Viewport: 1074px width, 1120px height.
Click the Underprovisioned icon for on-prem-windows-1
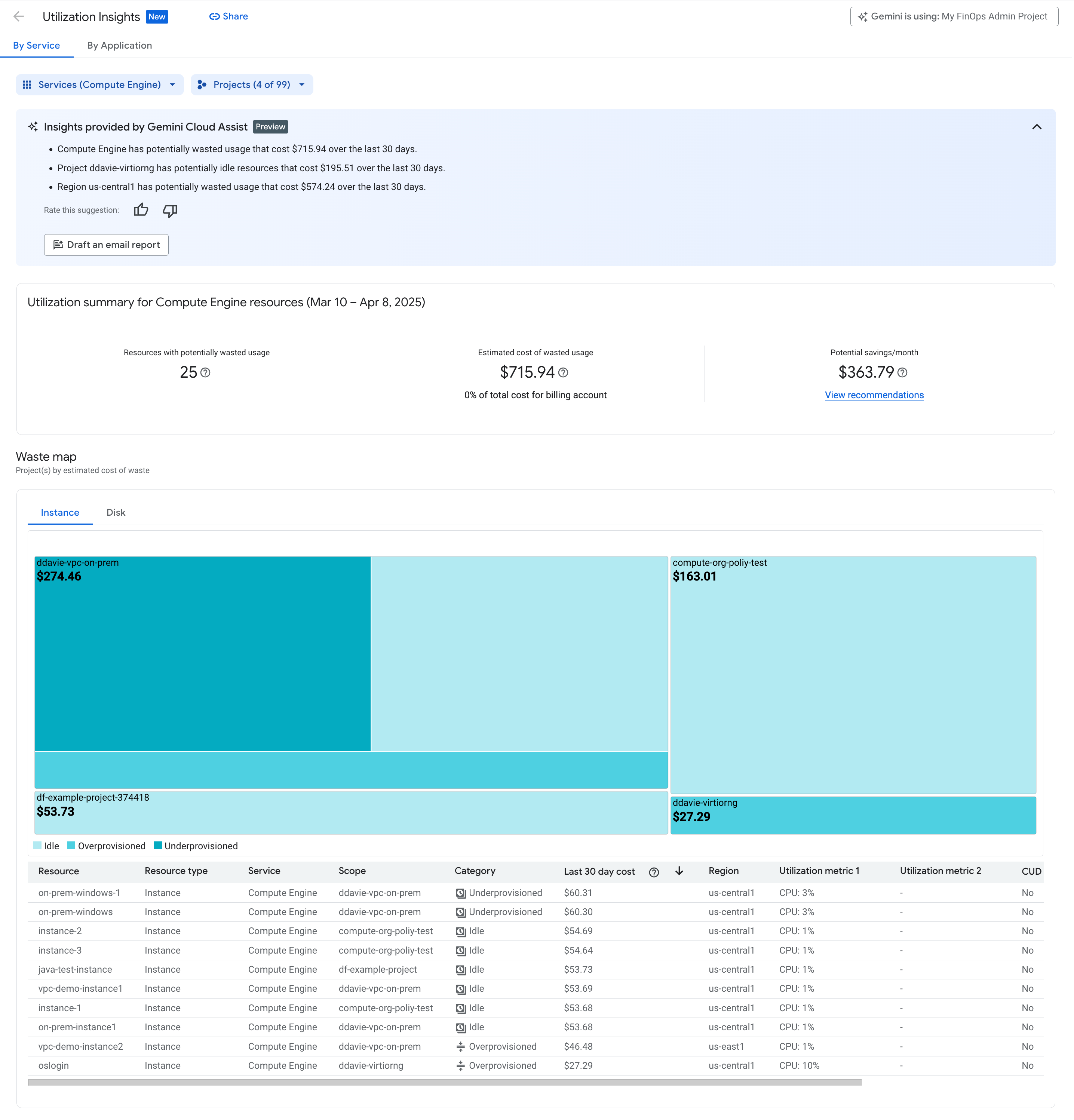point(461,893)
